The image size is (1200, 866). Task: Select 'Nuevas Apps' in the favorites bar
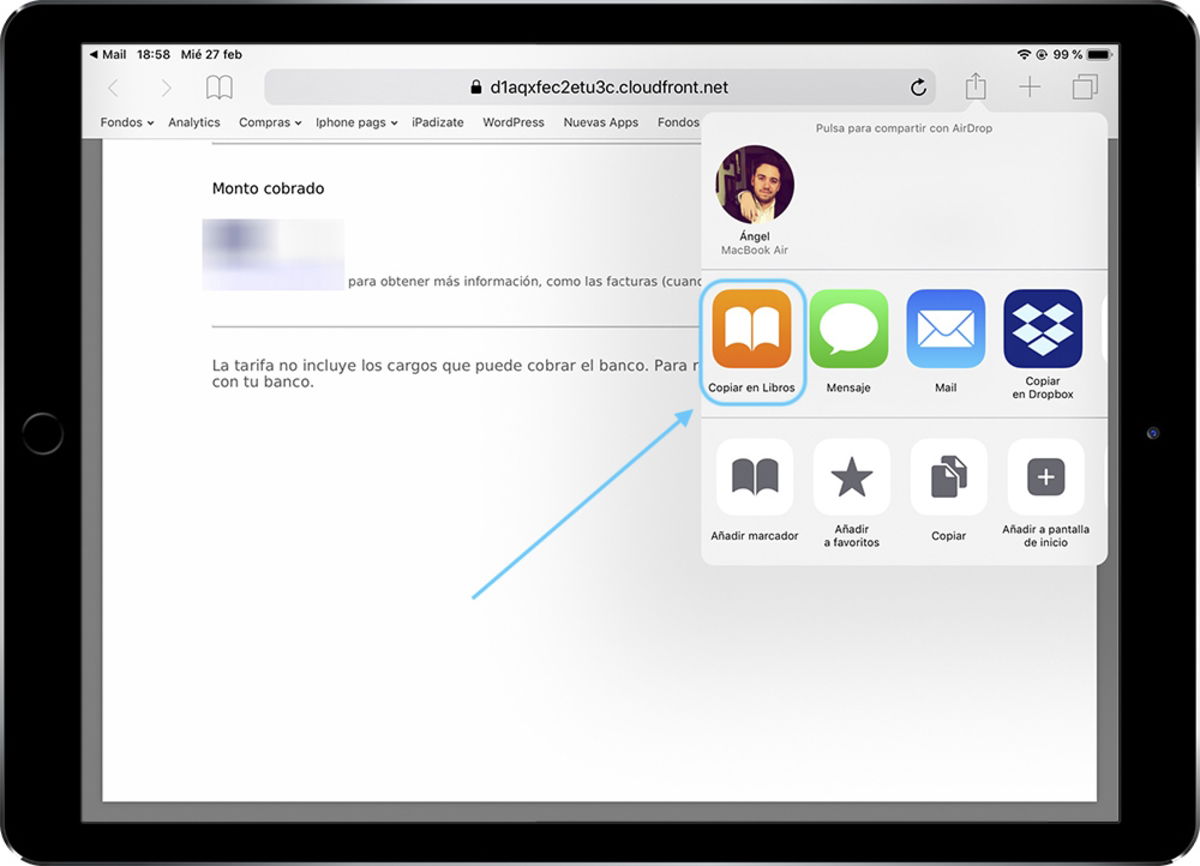(x=600, y=122)
